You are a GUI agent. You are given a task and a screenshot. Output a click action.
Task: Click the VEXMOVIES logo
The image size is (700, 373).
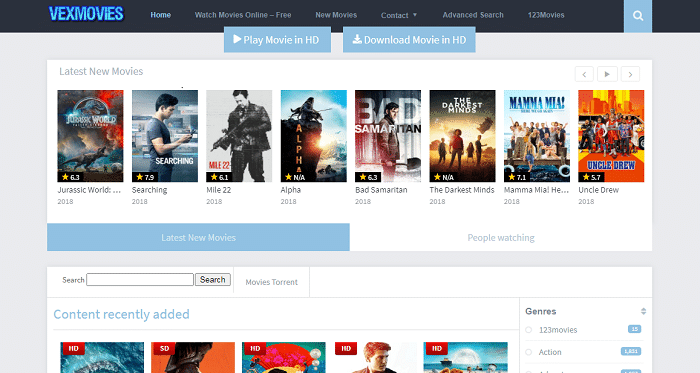point(86,14)
